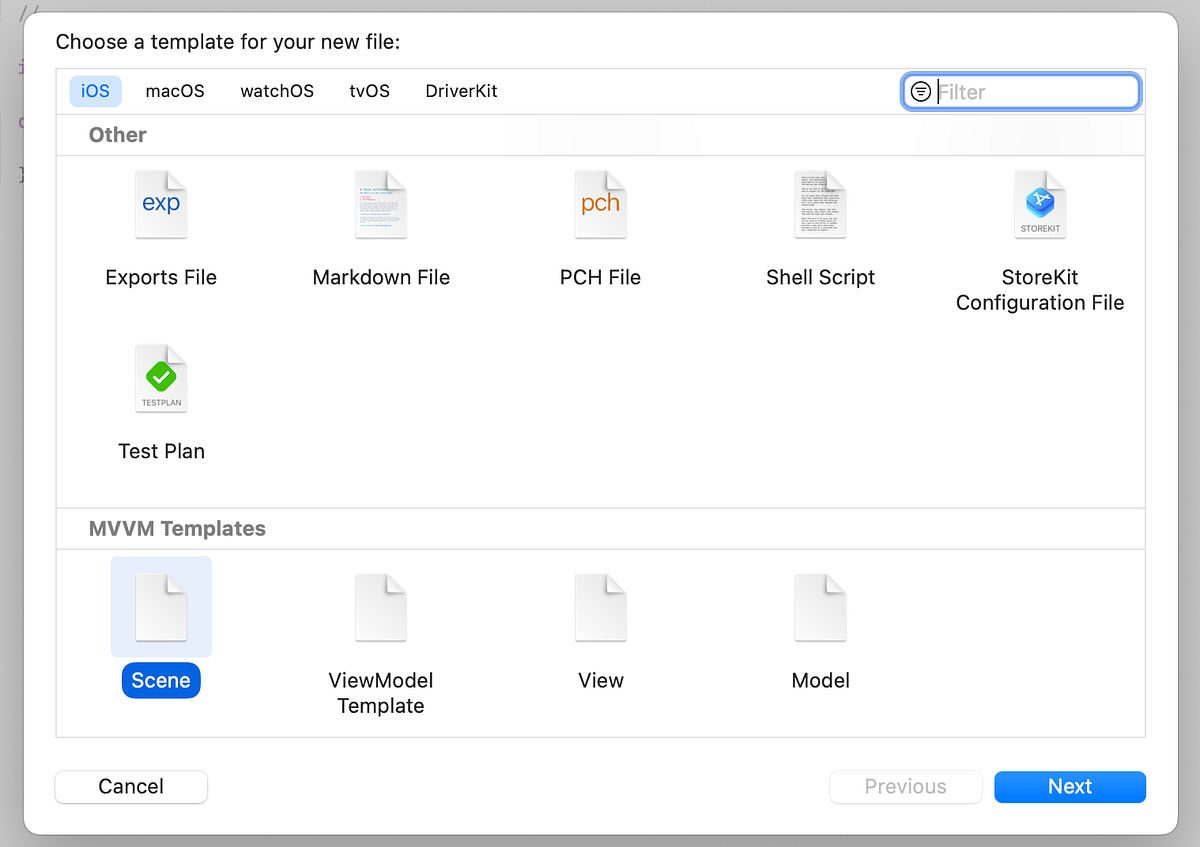Choose the PCH File template
Viewport: 1200px width, 847px height.
click(600, 204)
